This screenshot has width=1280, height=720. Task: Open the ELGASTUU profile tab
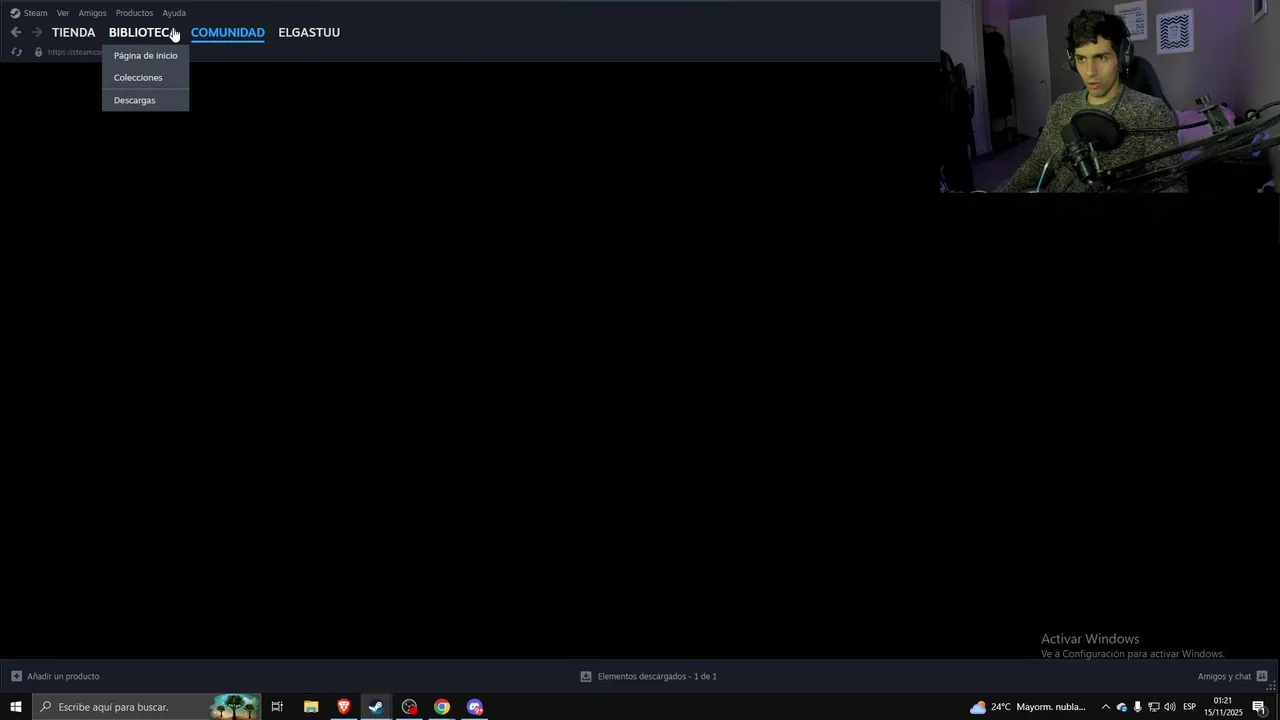309,32
